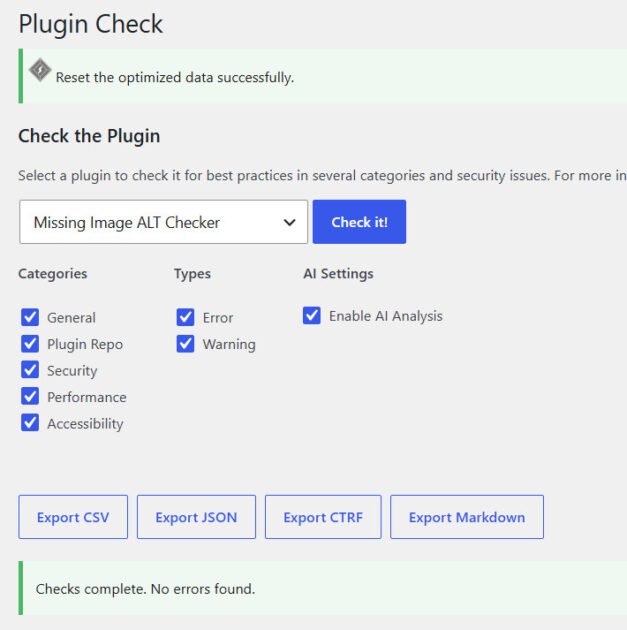
Task: Disable the Performance category checkbox
Action: pos(30,397)
